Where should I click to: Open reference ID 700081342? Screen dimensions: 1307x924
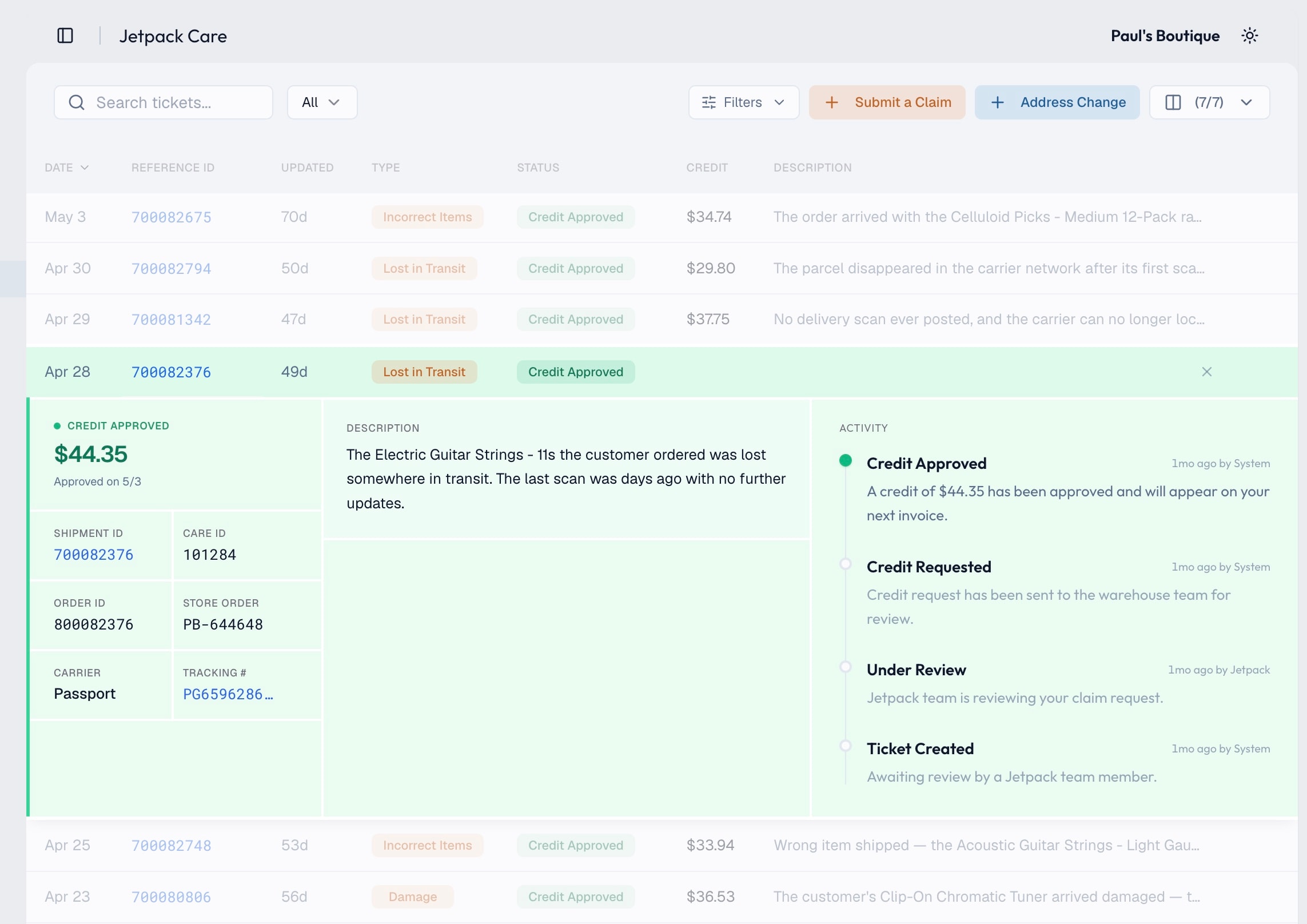click(171, 320)
